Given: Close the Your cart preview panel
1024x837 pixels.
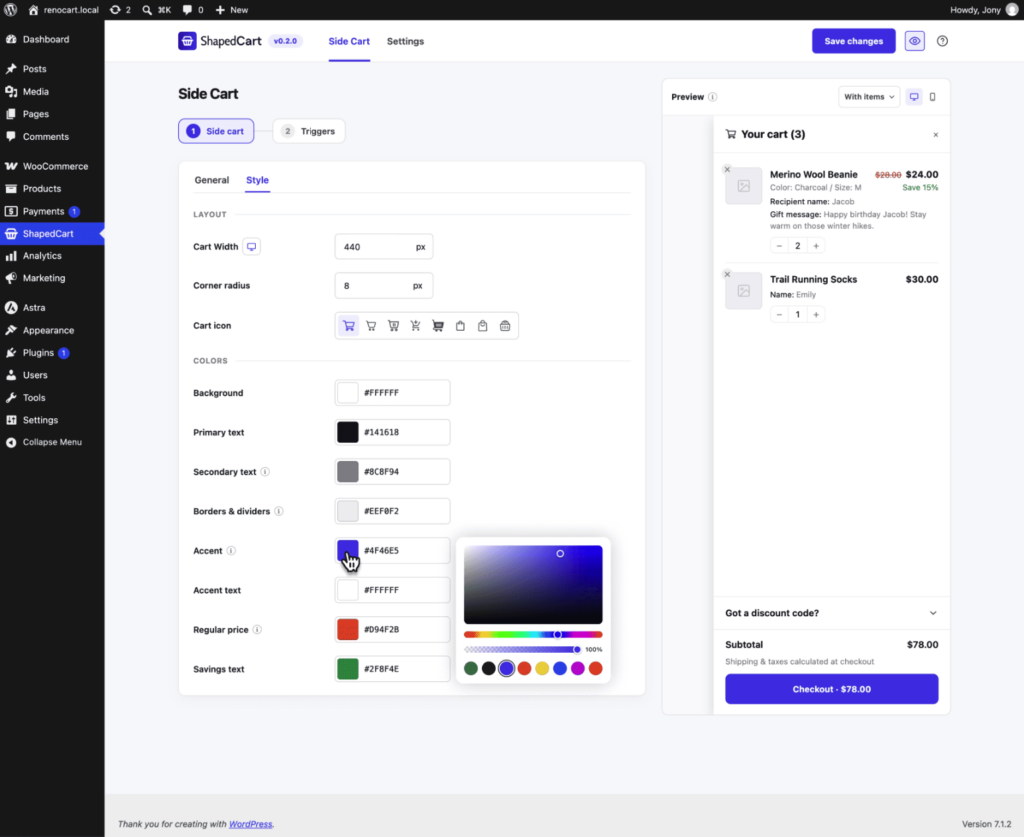Looking at the screenshot, I should 935,134.
